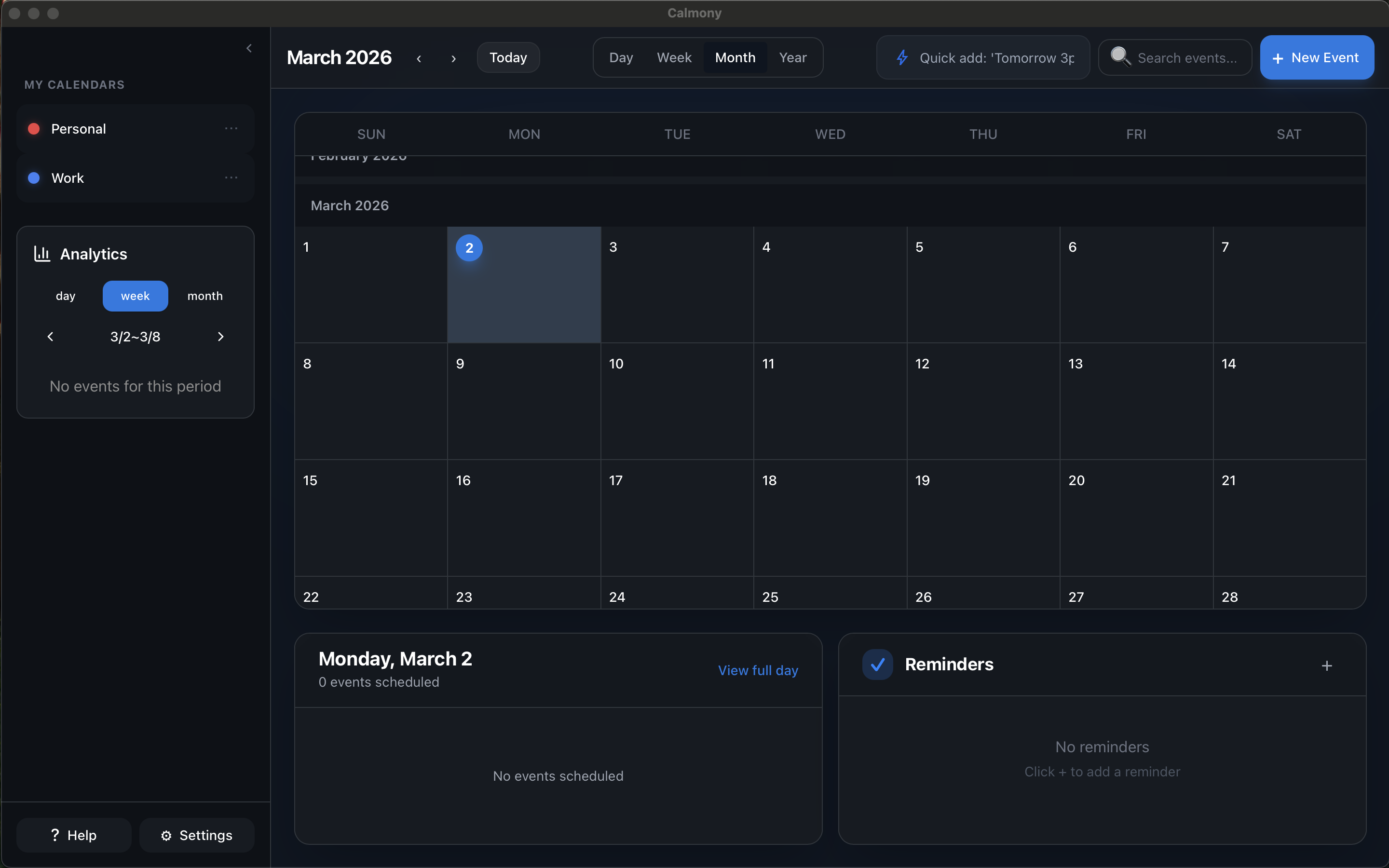Click the Work calendar blue color dot

coord(33,178)
